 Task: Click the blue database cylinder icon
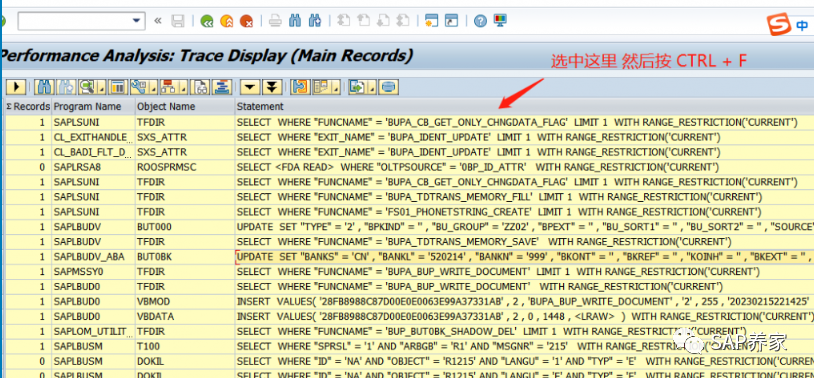pos(388,87)
